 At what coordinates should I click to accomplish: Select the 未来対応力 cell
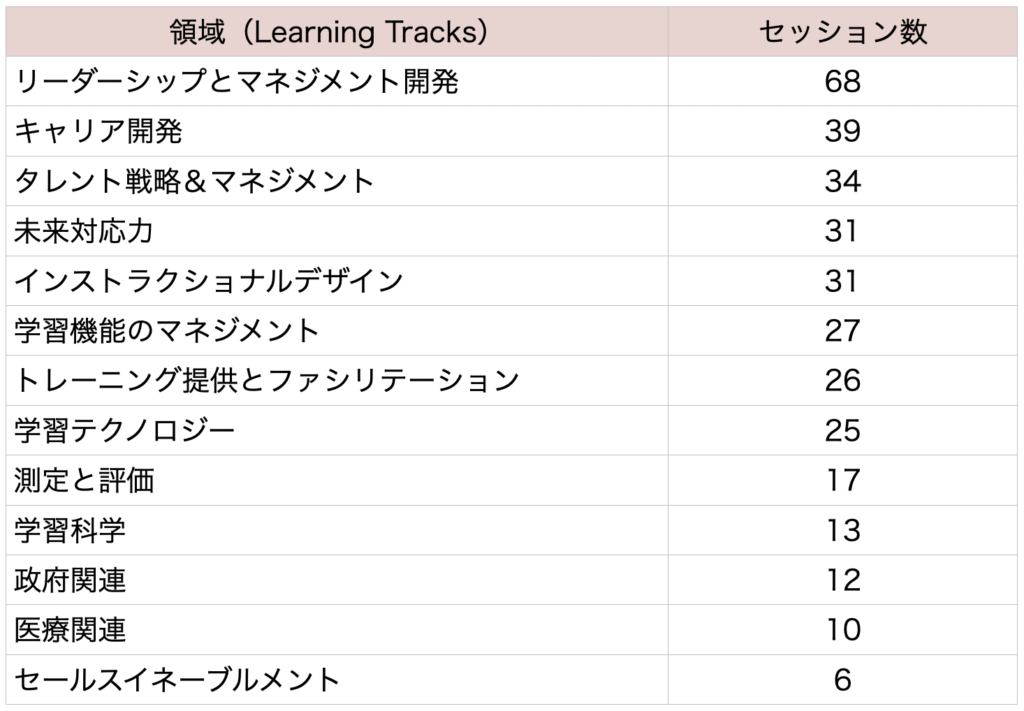pos(337,231)
